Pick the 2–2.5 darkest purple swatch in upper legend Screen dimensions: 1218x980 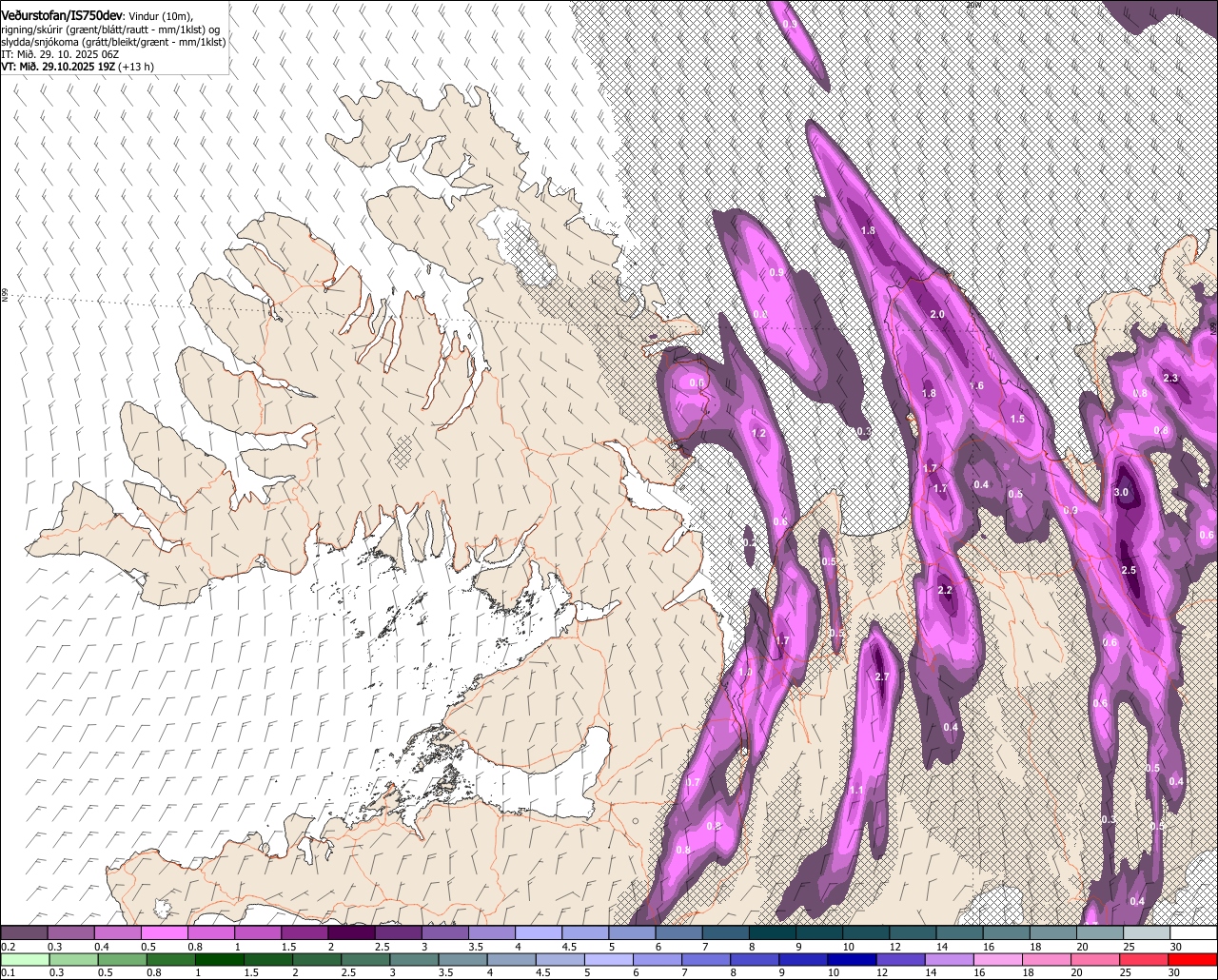(351, 932)
